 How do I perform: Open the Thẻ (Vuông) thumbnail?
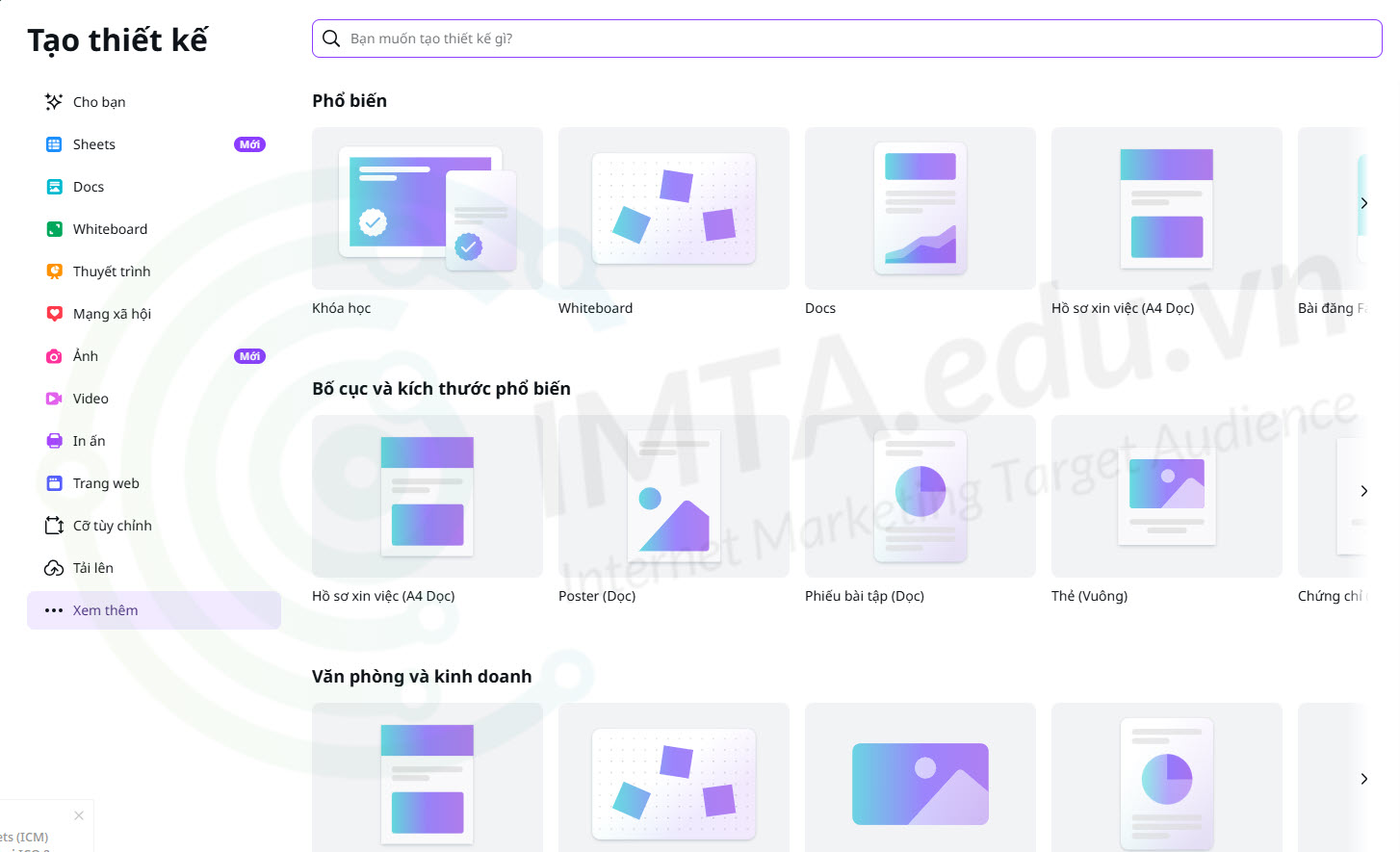click(1167, 496)
